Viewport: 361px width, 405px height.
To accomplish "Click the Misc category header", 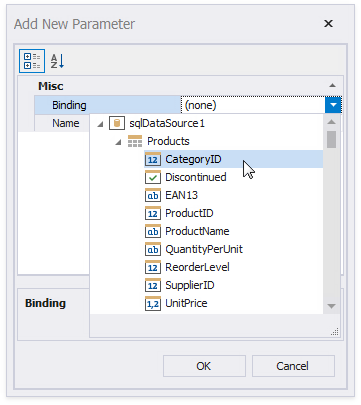I will [x=51, y=86].
